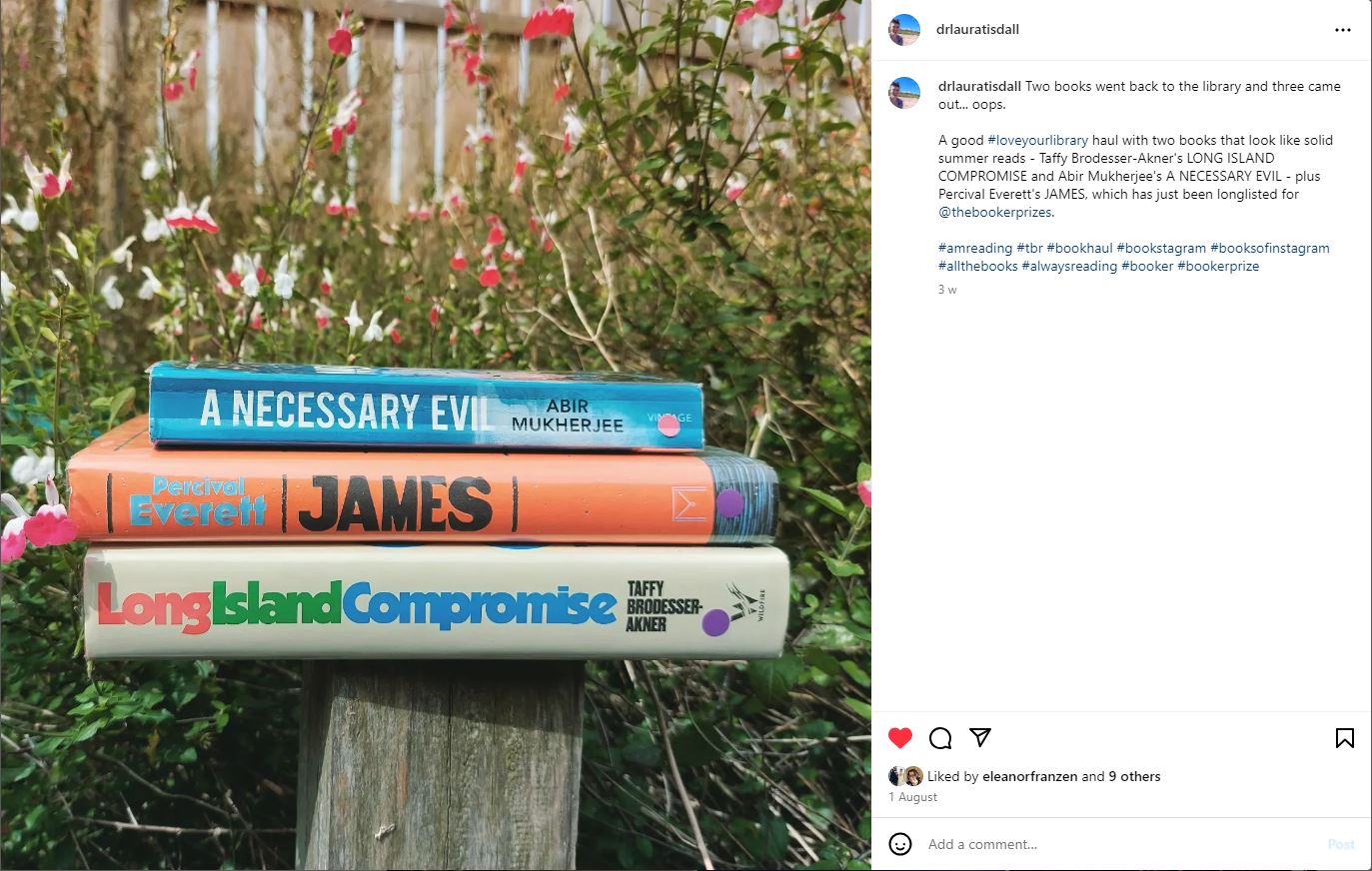The image size is (1372, 871).
Task: Click the drlauratisdall profile picture in header
Action: (x=904, y=30)
